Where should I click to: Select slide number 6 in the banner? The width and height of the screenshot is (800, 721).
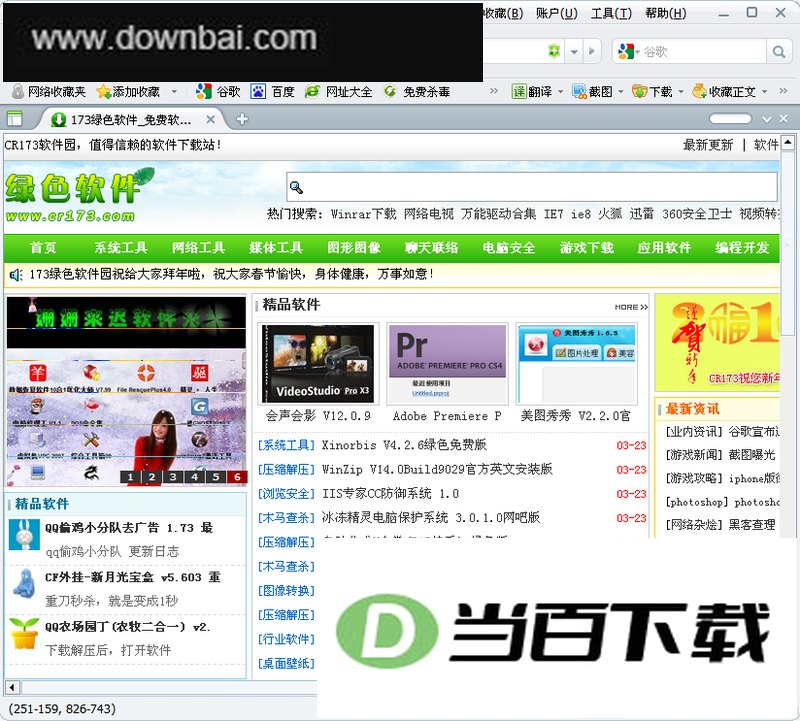tap(237, 477)
